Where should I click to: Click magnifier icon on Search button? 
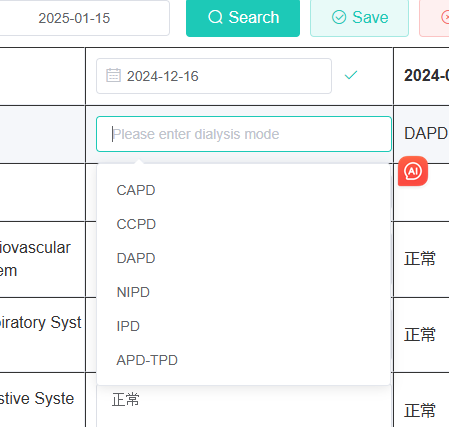pyautogui.click(x=215, y=17)
